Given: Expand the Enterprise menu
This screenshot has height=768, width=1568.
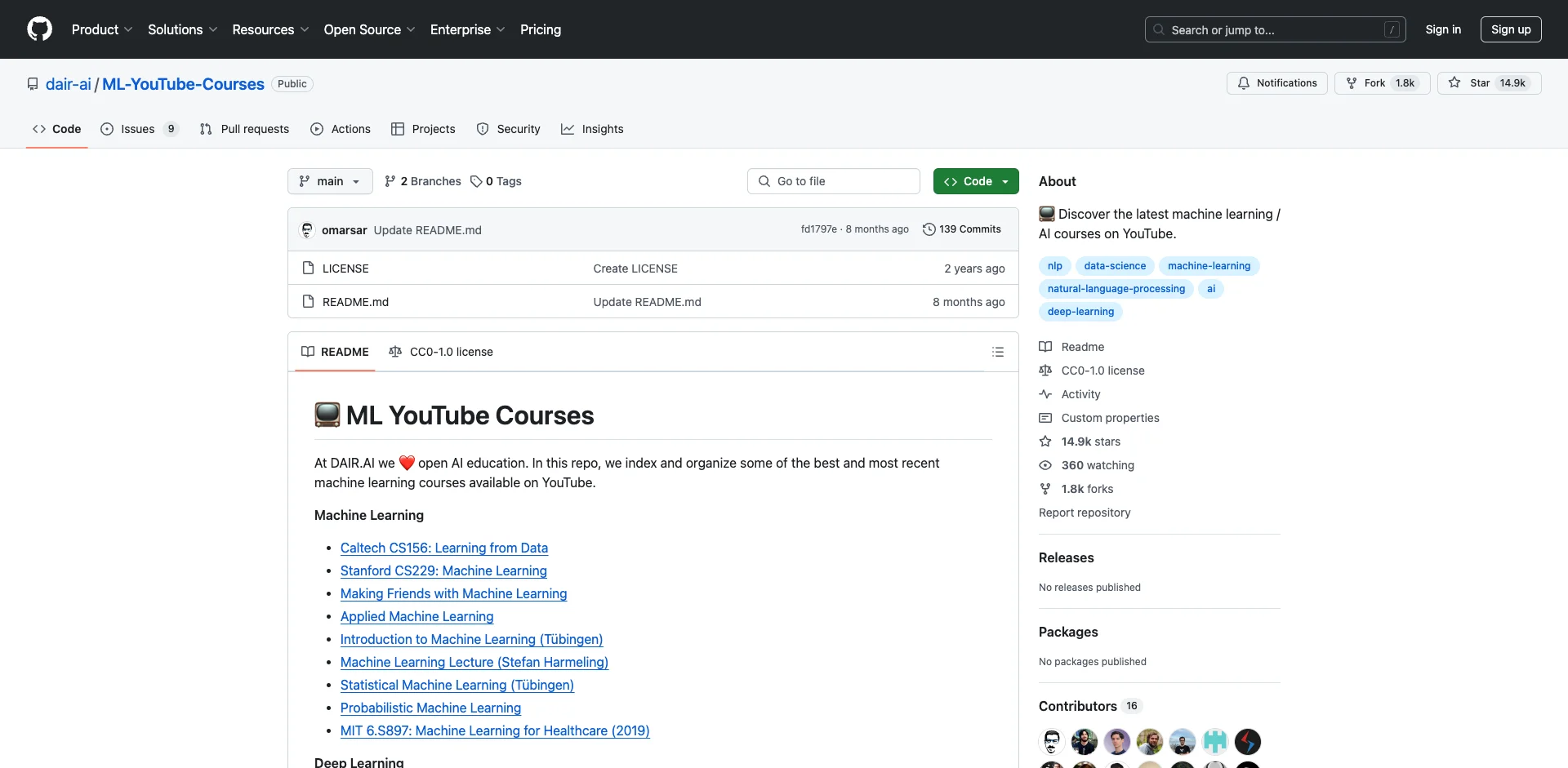Looking at the screenshot, I should point(467,29).
